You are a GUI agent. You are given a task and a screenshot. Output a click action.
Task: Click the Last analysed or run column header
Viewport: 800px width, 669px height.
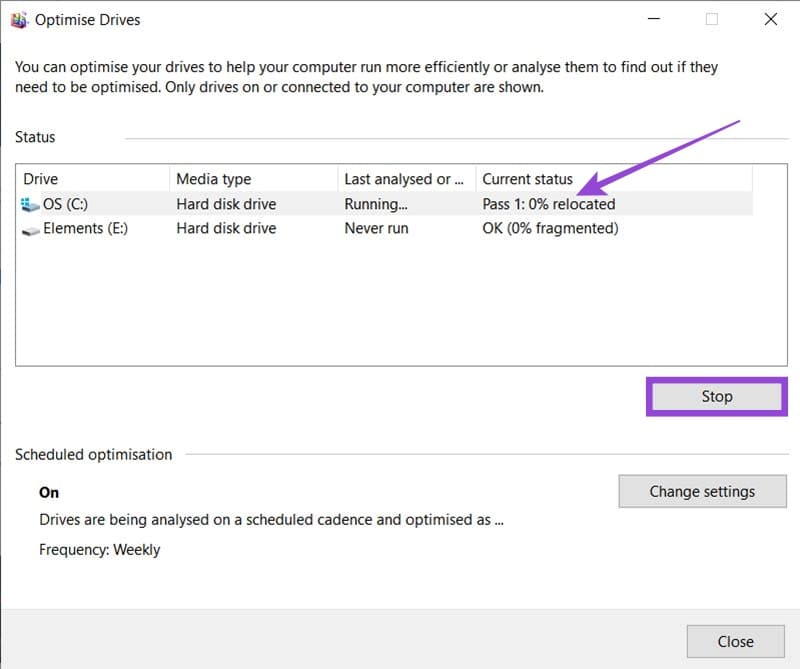[x=403, y=178]
